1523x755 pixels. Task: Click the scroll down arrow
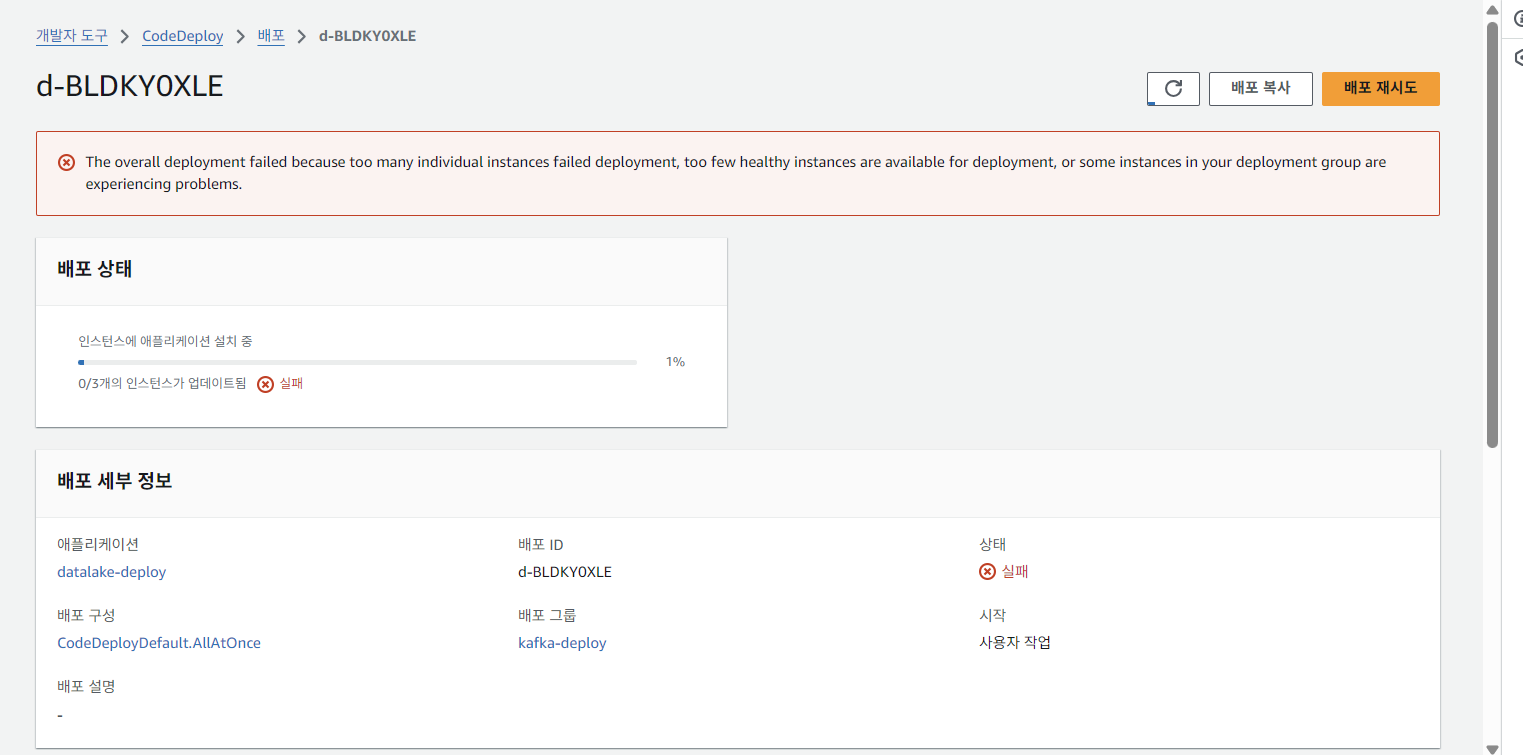click(1492, 747)
